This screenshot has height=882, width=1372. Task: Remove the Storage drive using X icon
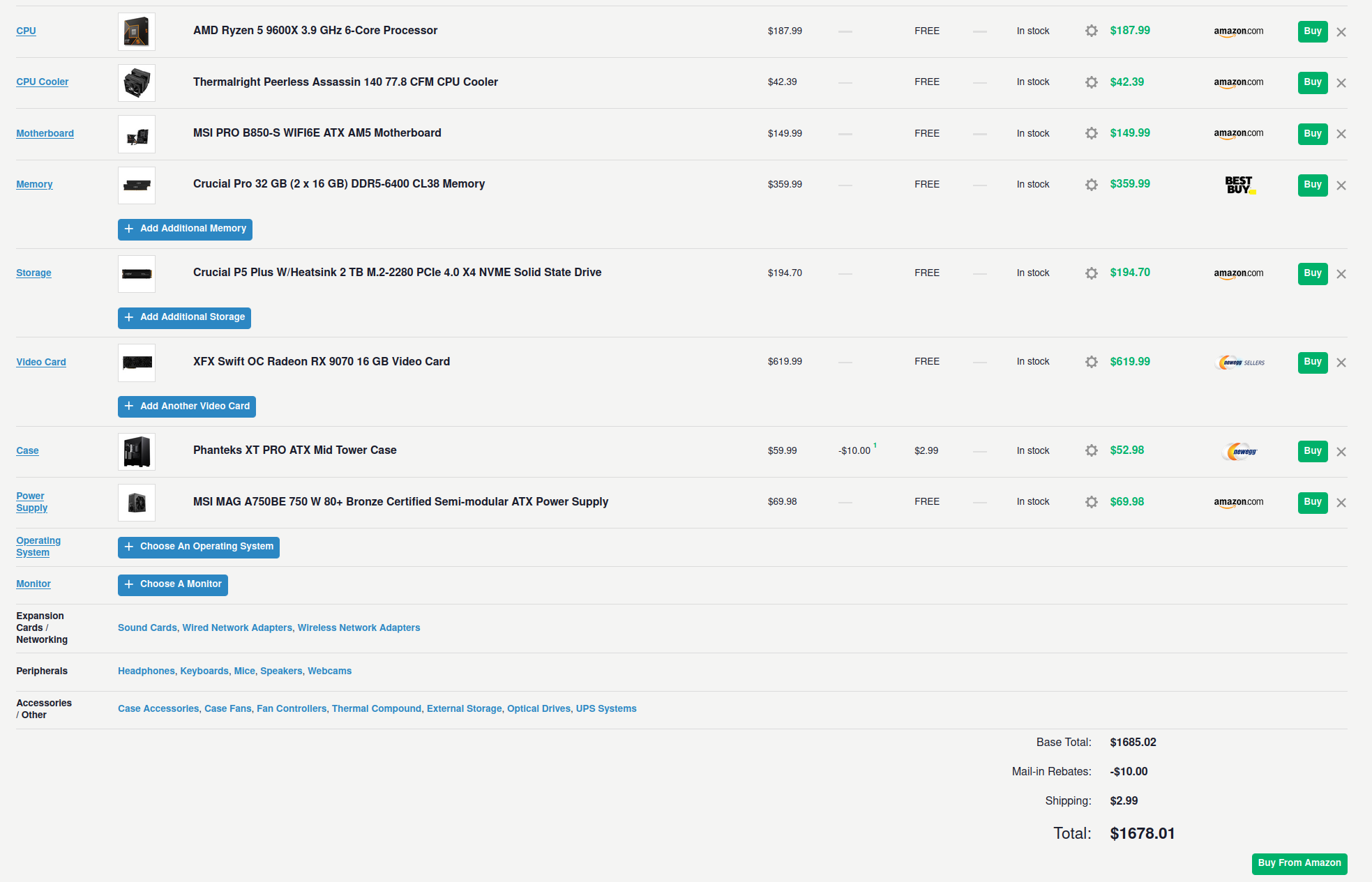[1341, 274]
